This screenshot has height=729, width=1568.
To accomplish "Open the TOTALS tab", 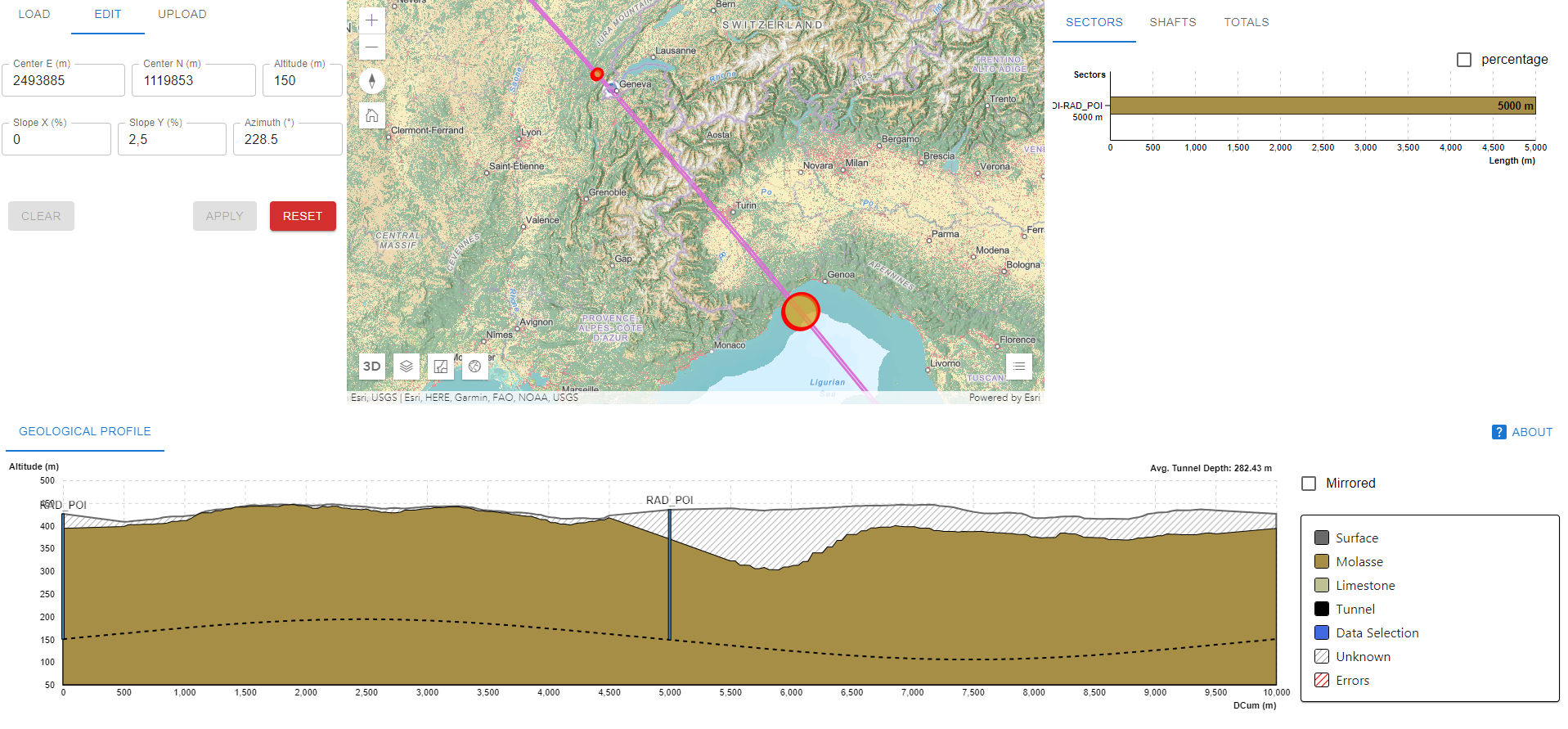I will (1247, 23).
